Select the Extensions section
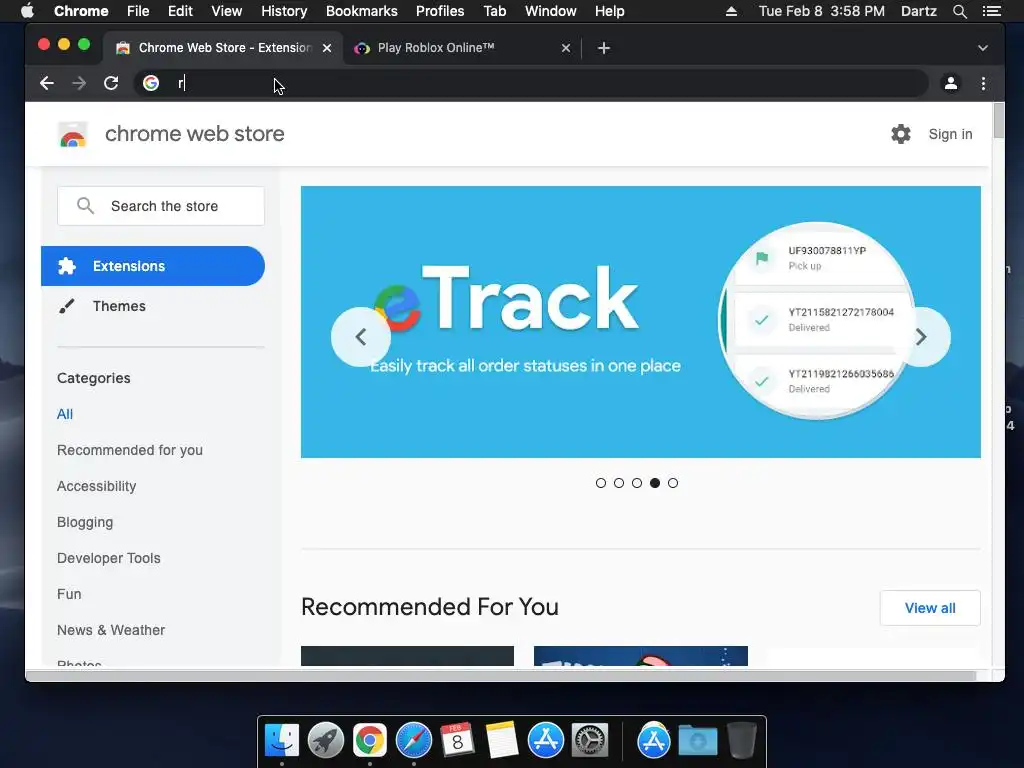 tap(153, 266)
